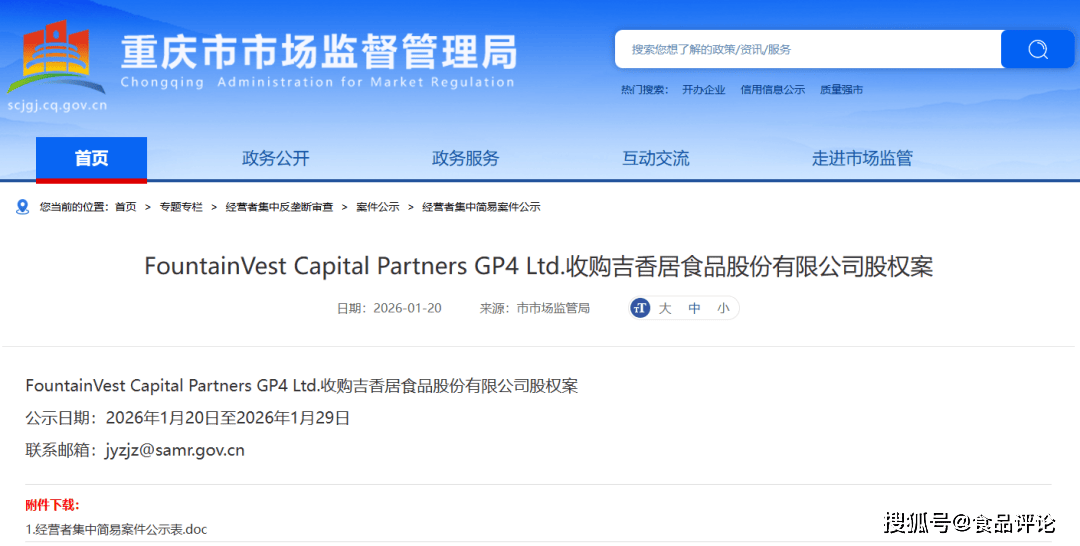The image size is (1080, 546).
Task: Click the date text 2026-01-20
Action: (x=407, y=308)
